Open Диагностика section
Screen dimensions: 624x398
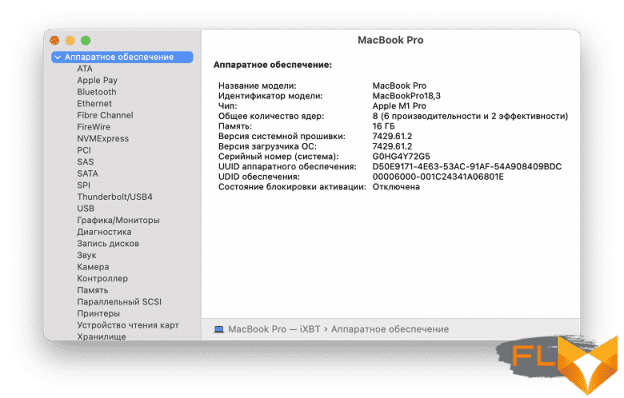[104, 232]
